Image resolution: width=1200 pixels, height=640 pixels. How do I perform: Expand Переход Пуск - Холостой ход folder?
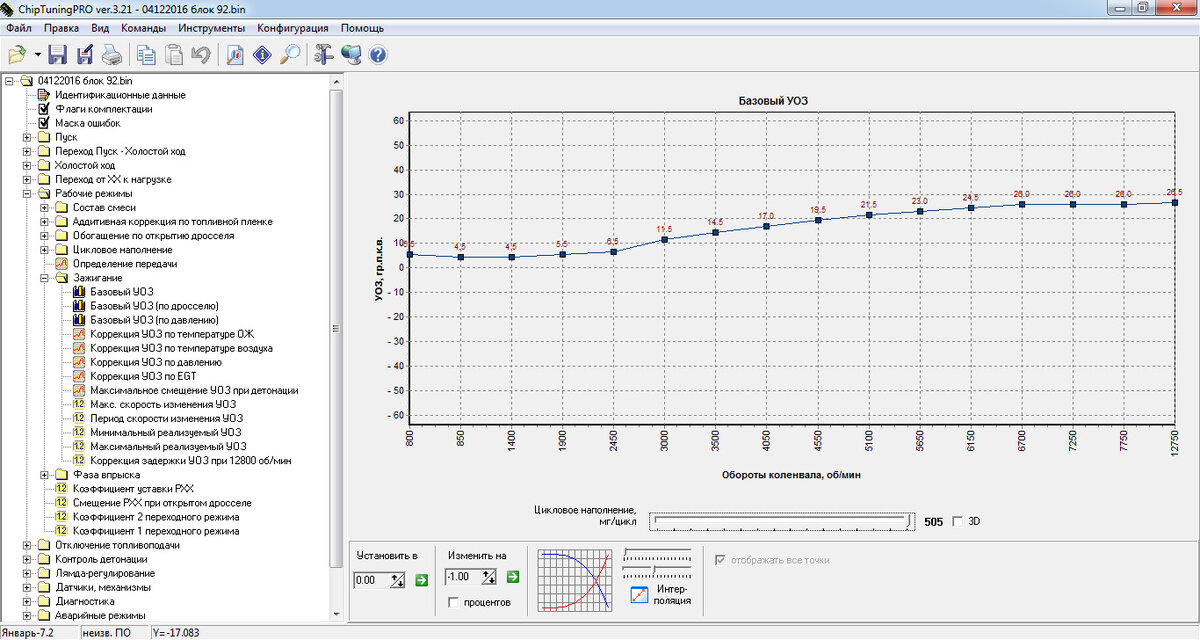pos(27,151)
